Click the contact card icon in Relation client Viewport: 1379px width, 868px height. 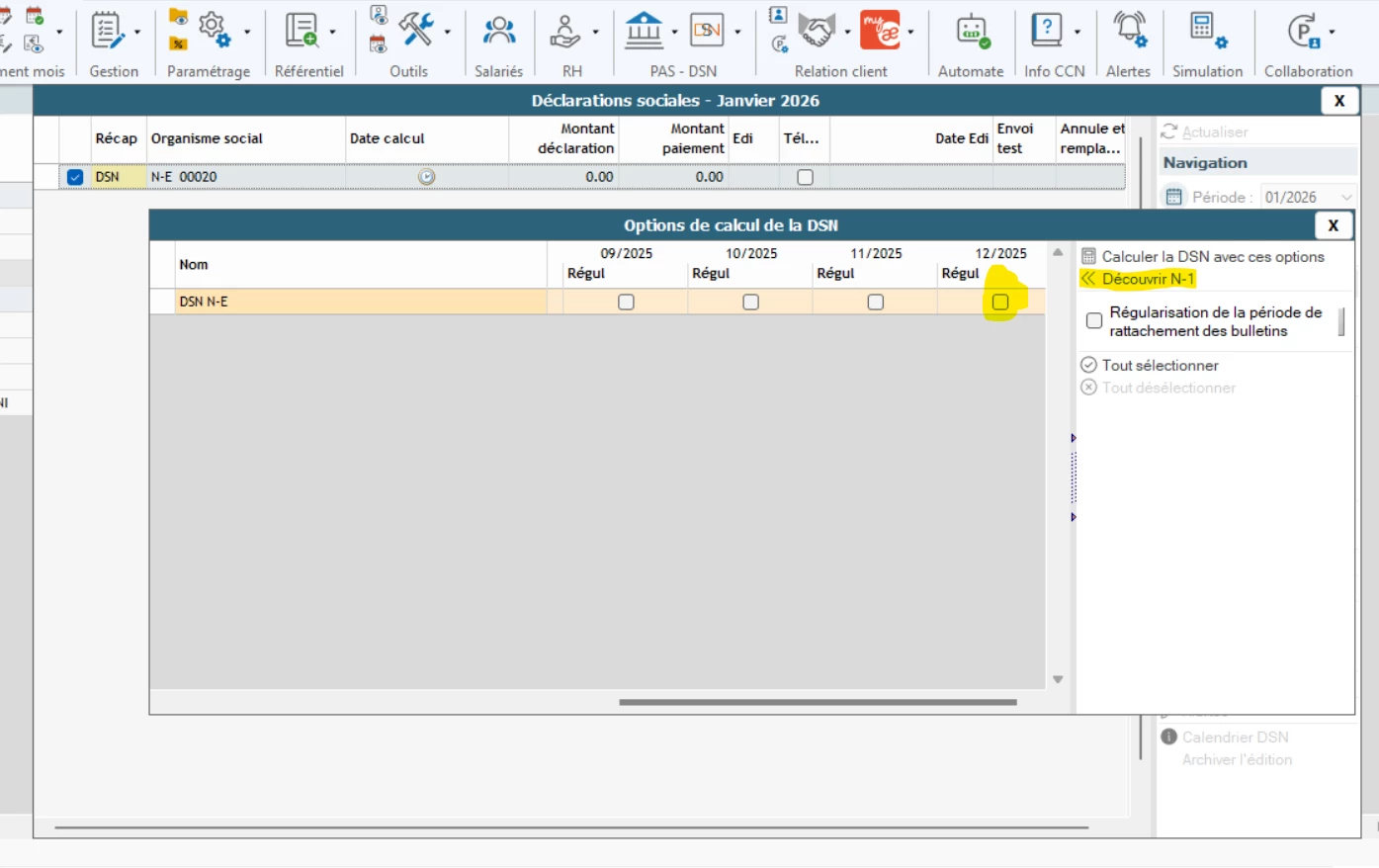[x=778, y=15]
